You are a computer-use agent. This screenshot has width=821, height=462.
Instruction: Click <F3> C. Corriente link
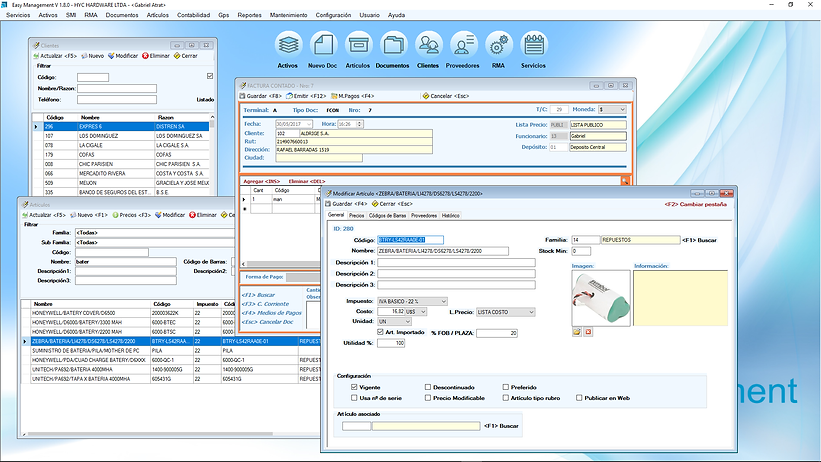pos(265,304)
